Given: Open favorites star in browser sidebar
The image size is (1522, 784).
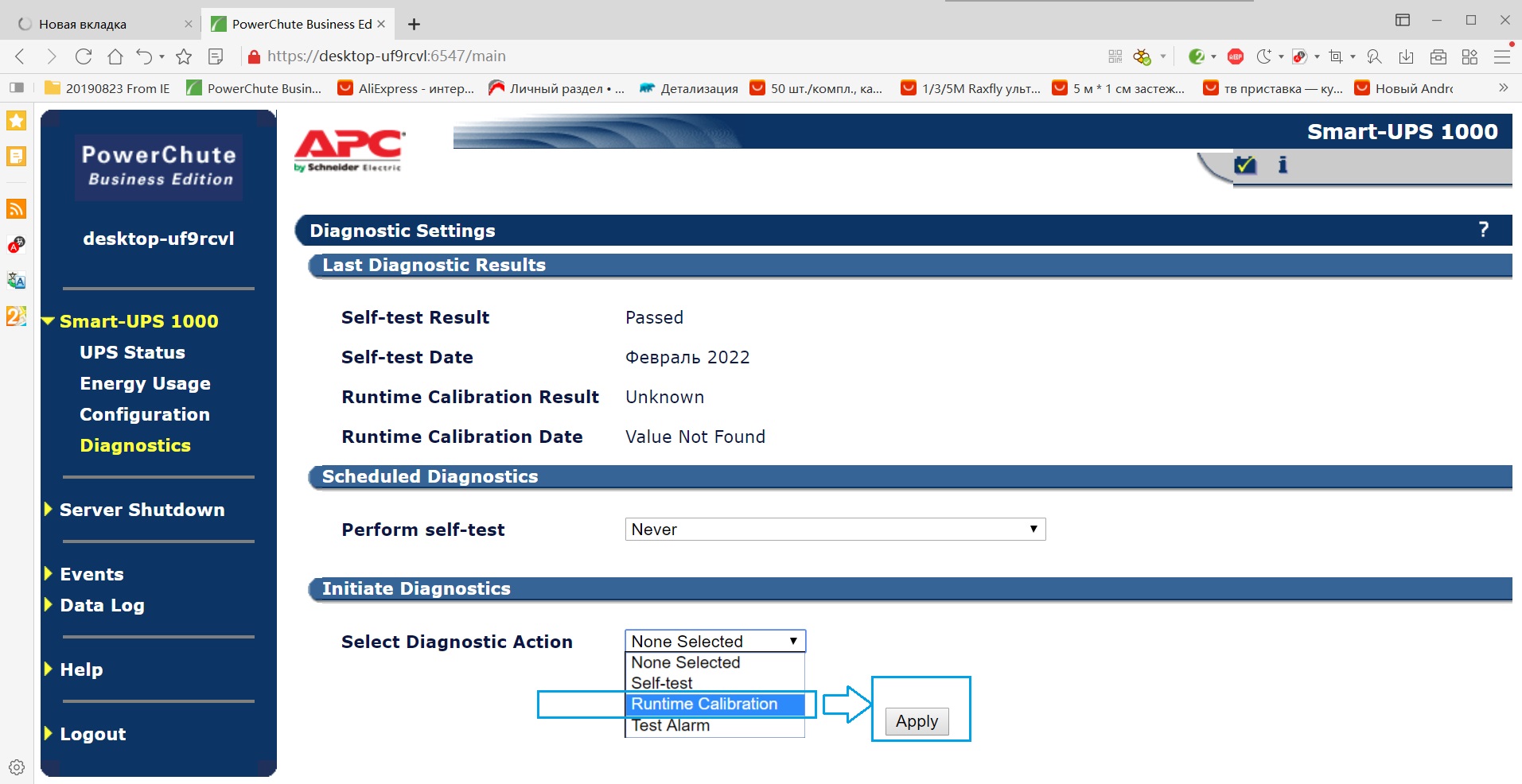Looking at the screenshot, I should pyautogui.click(x=17, y=121).
